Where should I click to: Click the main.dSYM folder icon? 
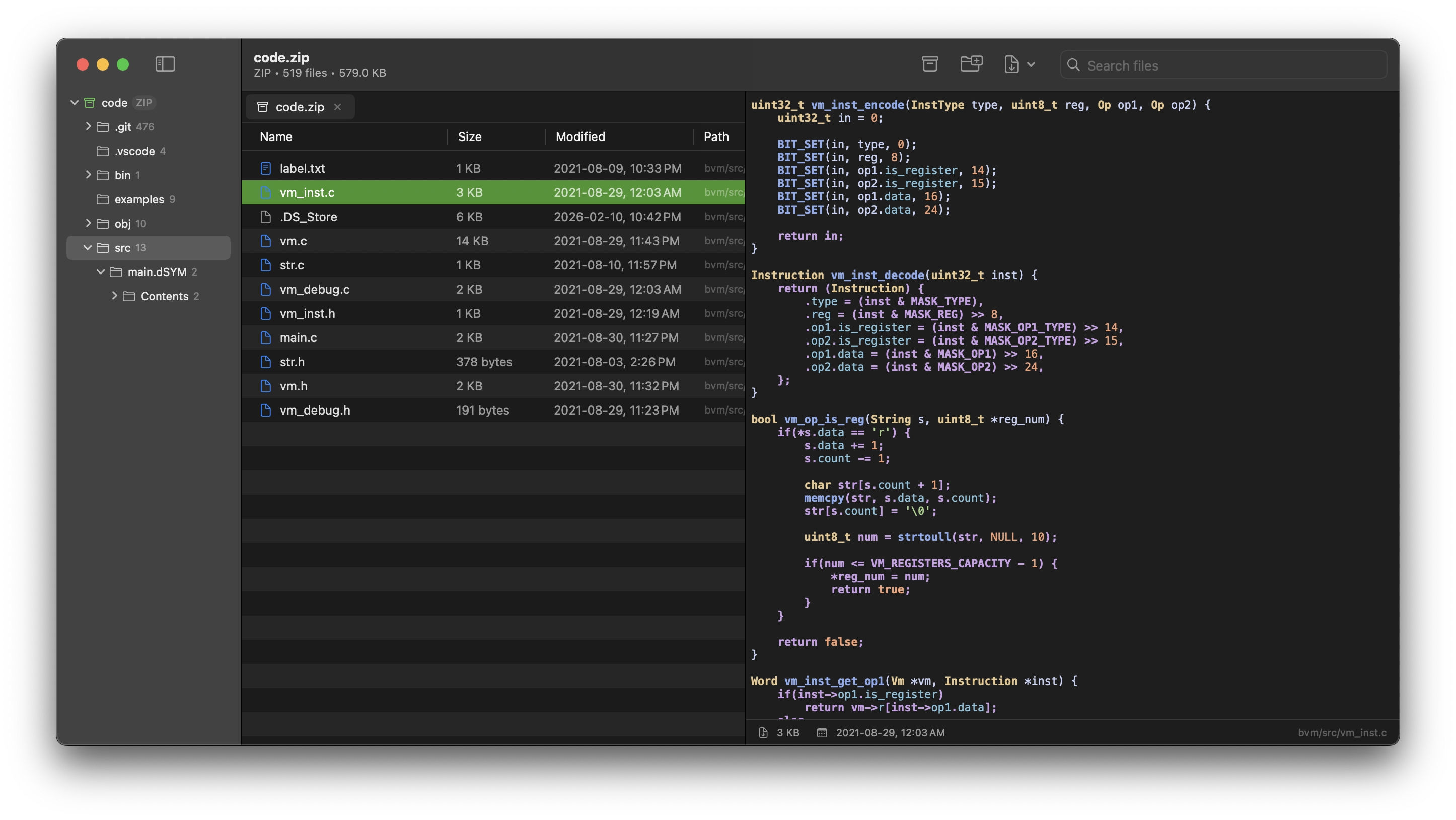pyautogui.click(x=116, y=272)
